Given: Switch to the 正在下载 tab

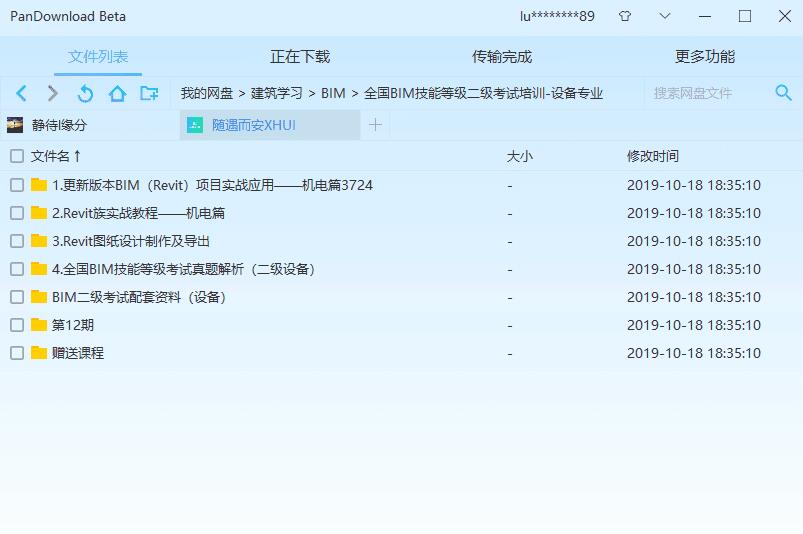Looking at the screenshot, I should pos(300,56).
